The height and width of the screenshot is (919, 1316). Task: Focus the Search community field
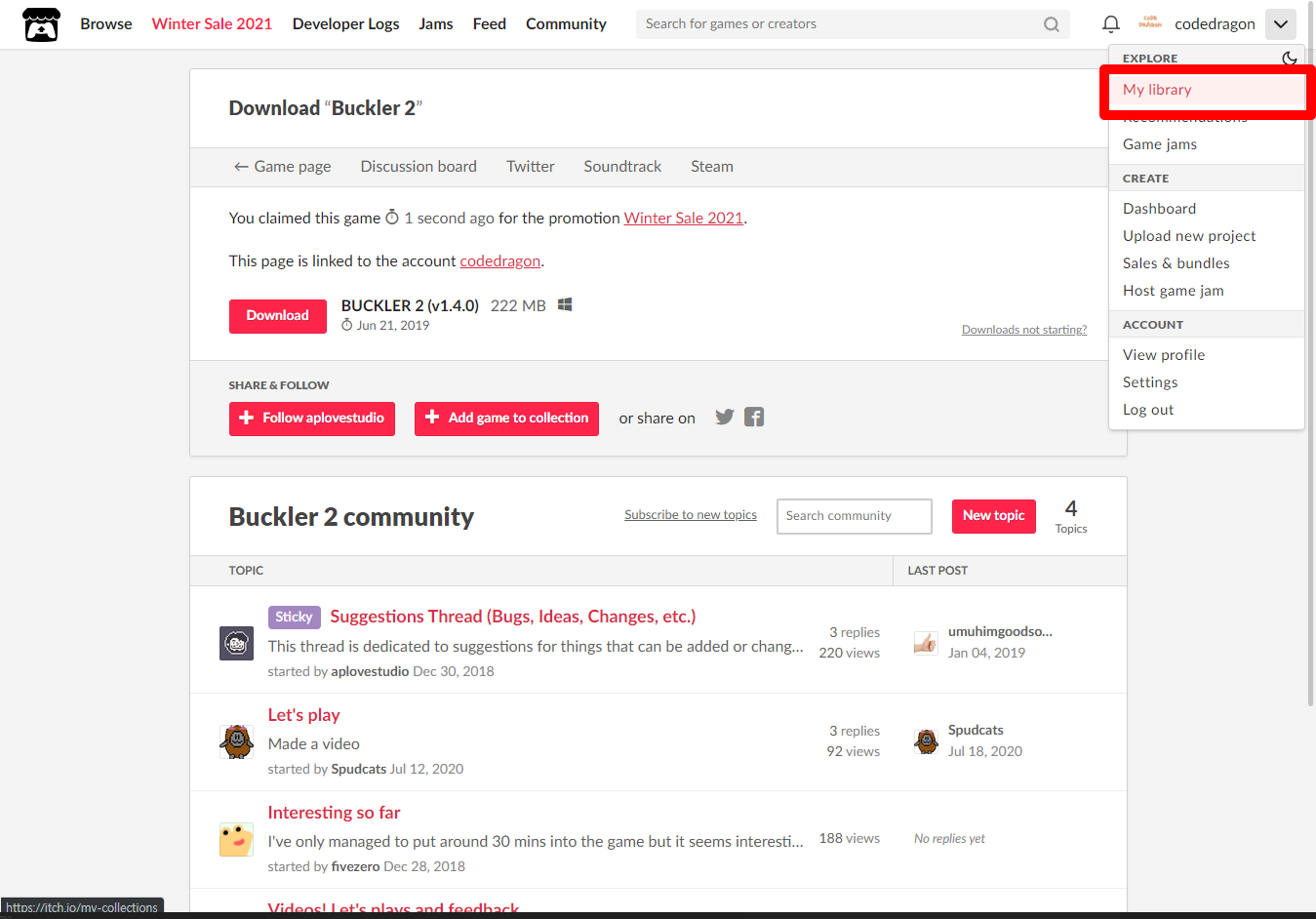click(855, 516)
